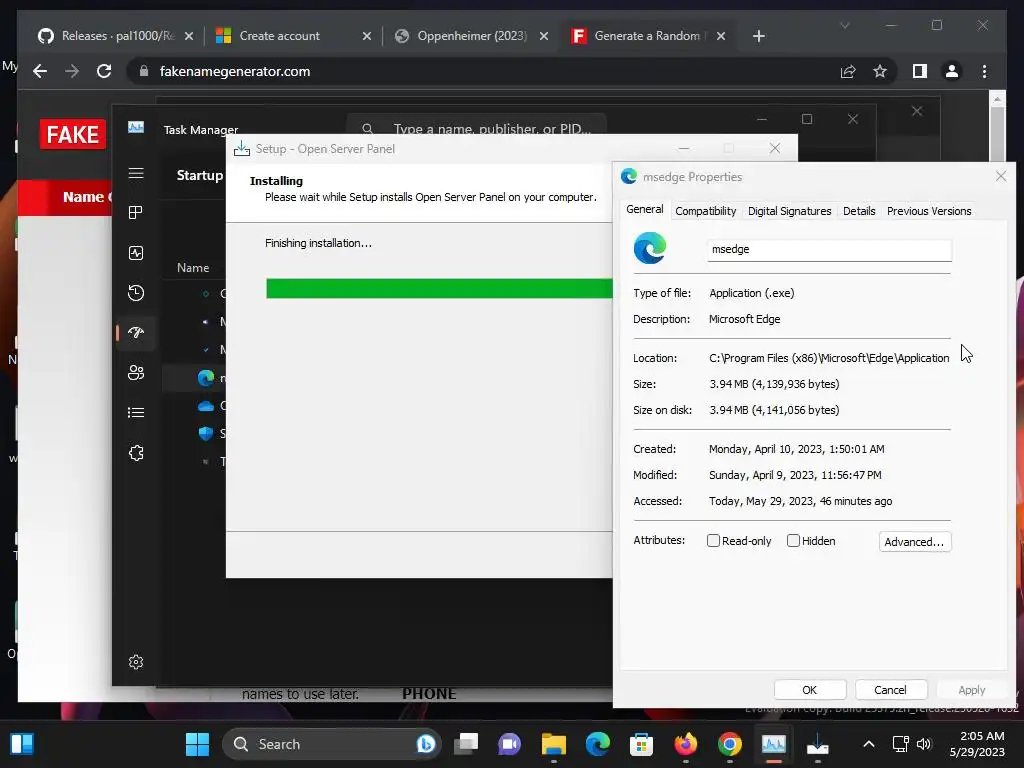The height and width of the screenshot is (768, 1024).
Task: Switch to Previous Versions tab
Action: click(929, 211)
